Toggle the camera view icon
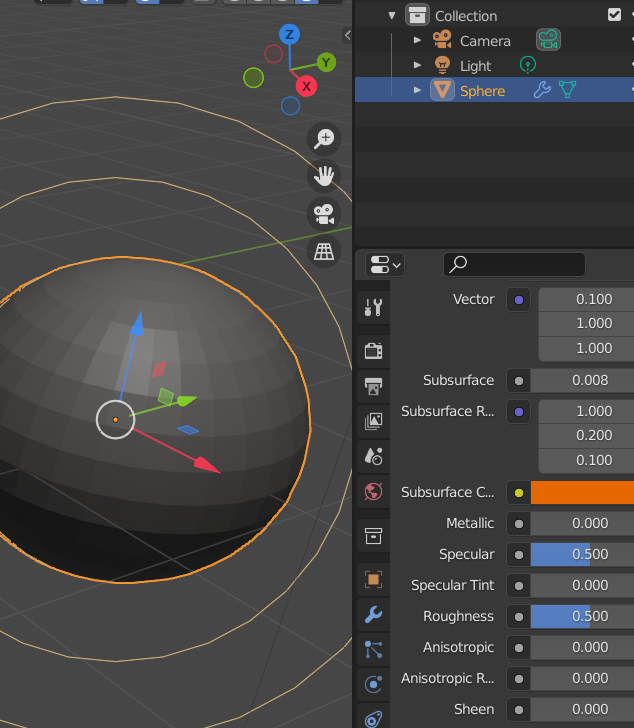This screenshot has height=728, width=634. (x=324, y=214)
